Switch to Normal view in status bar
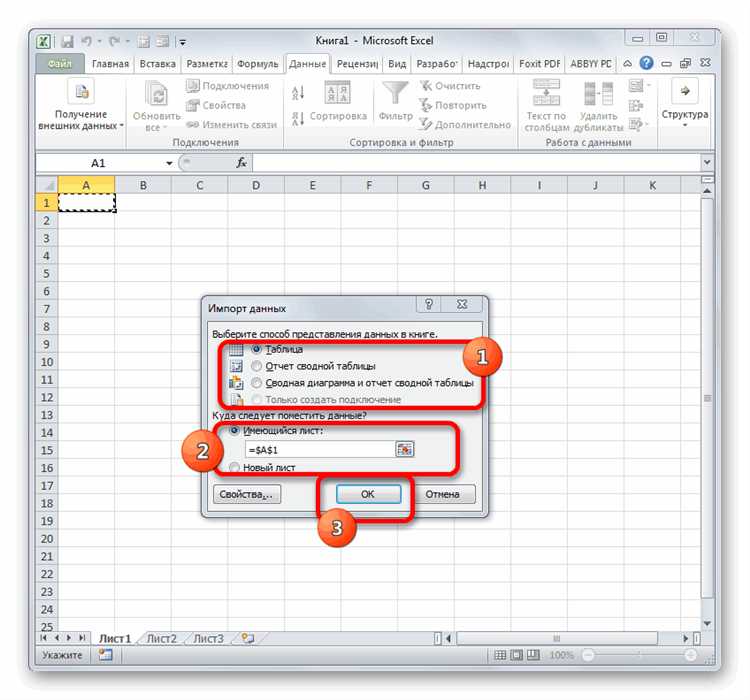This screenshot has width=750, height=700. (x=500, y=655)
